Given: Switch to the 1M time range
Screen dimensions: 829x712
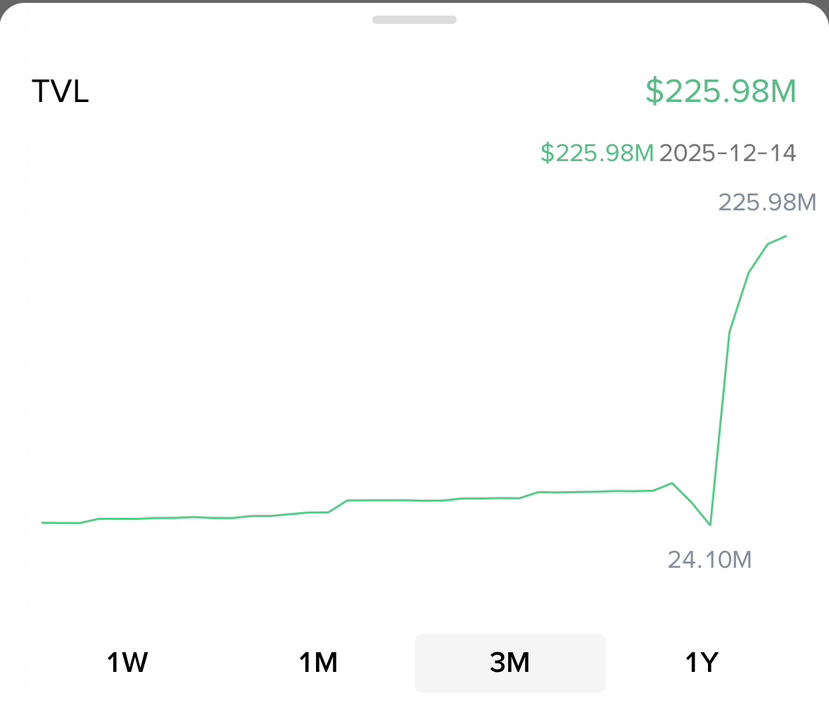Looking at the screenshot, I should [x=318, y=662].
